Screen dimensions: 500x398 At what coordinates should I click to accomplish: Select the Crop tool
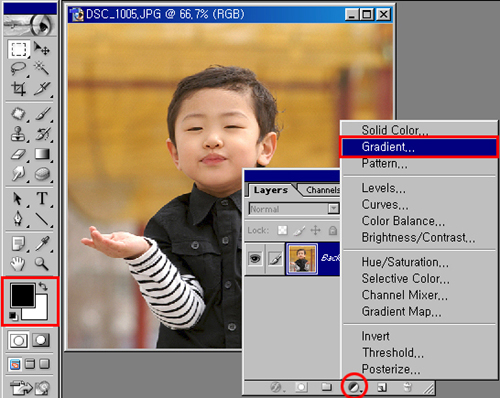tap(19, 89)
